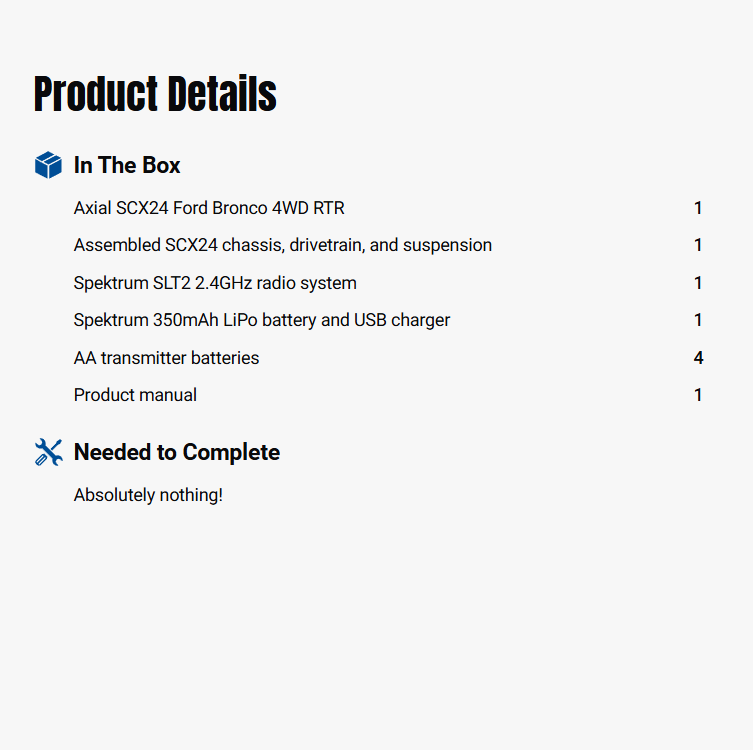
Task: Click the word Details in the page title
Action: pos(222,94)
